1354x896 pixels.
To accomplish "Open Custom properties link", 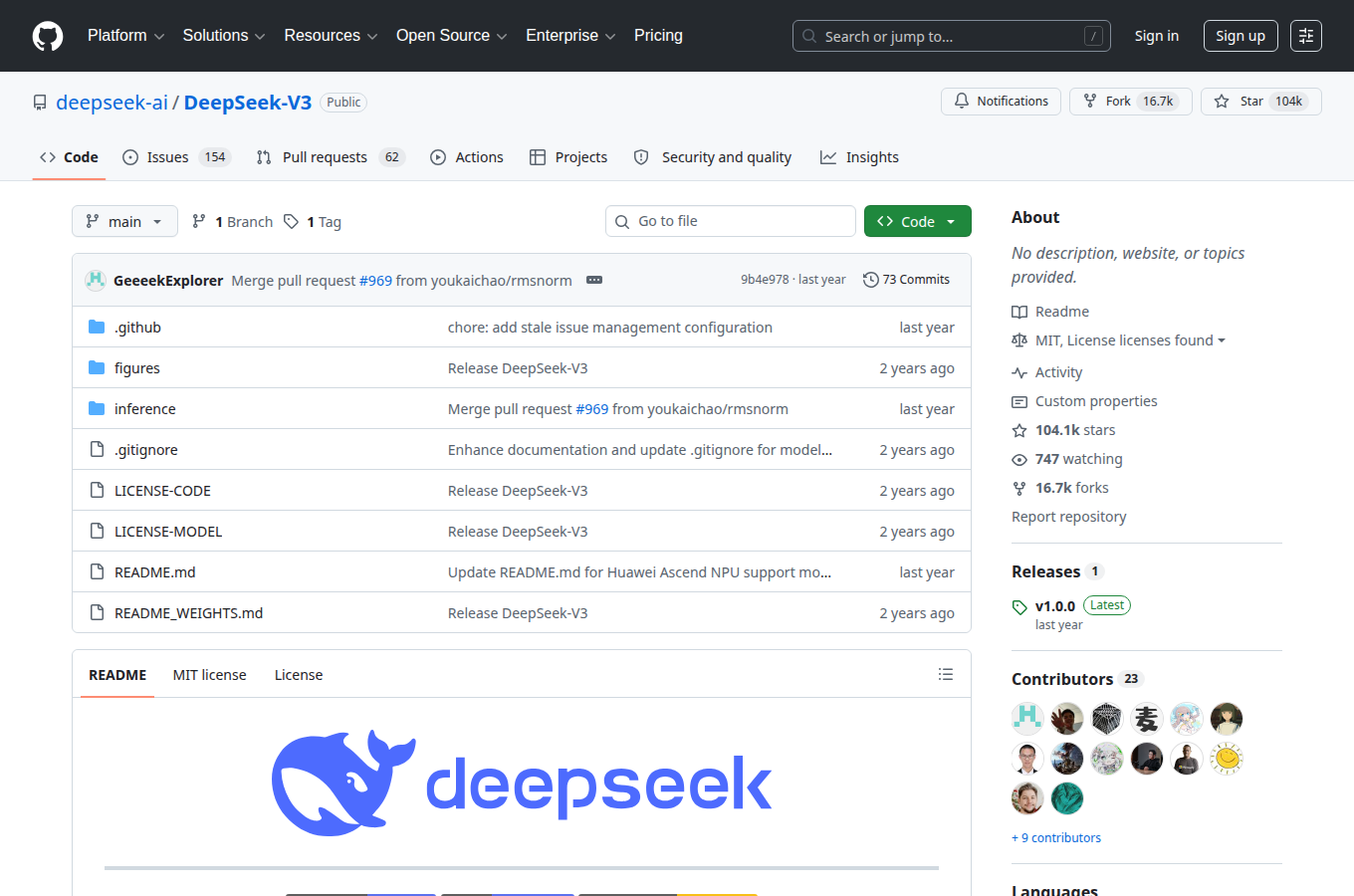I will tap(1096, 401).
